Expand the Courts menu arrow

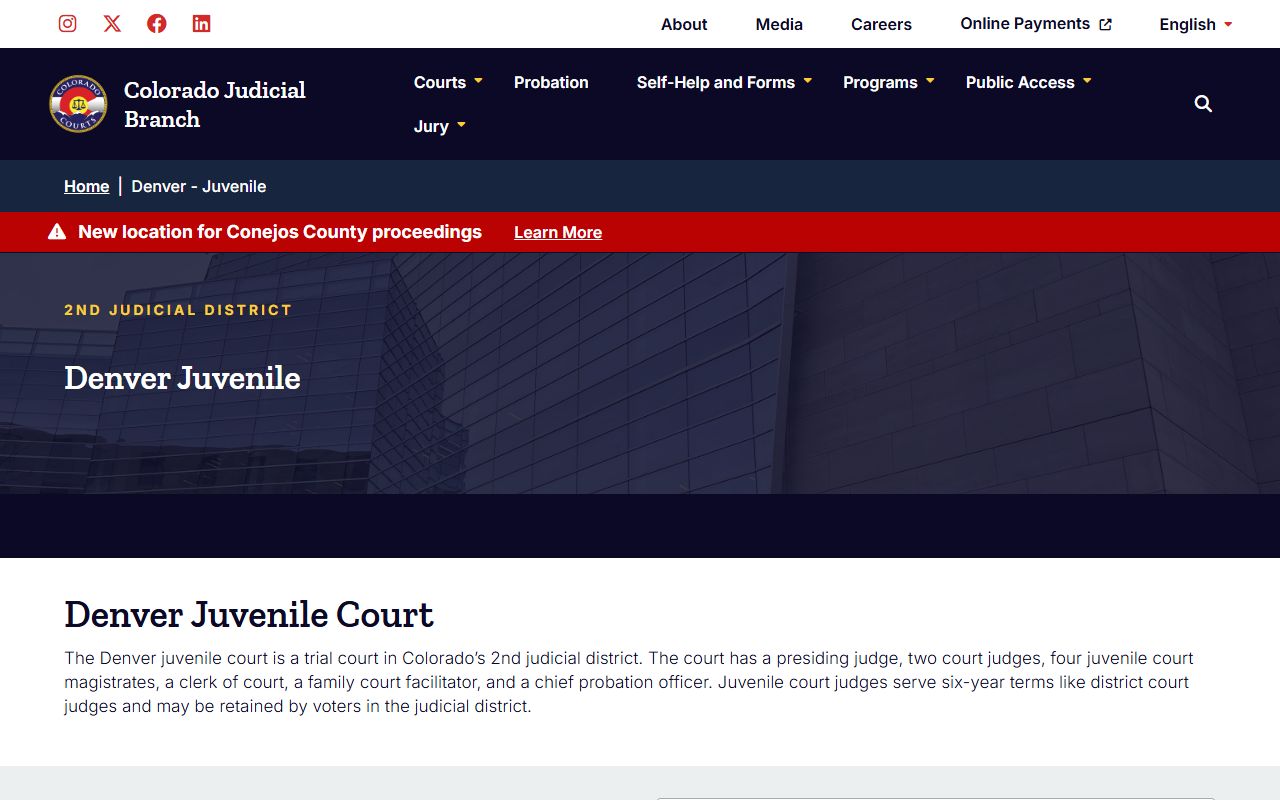(x=478, y=80)
